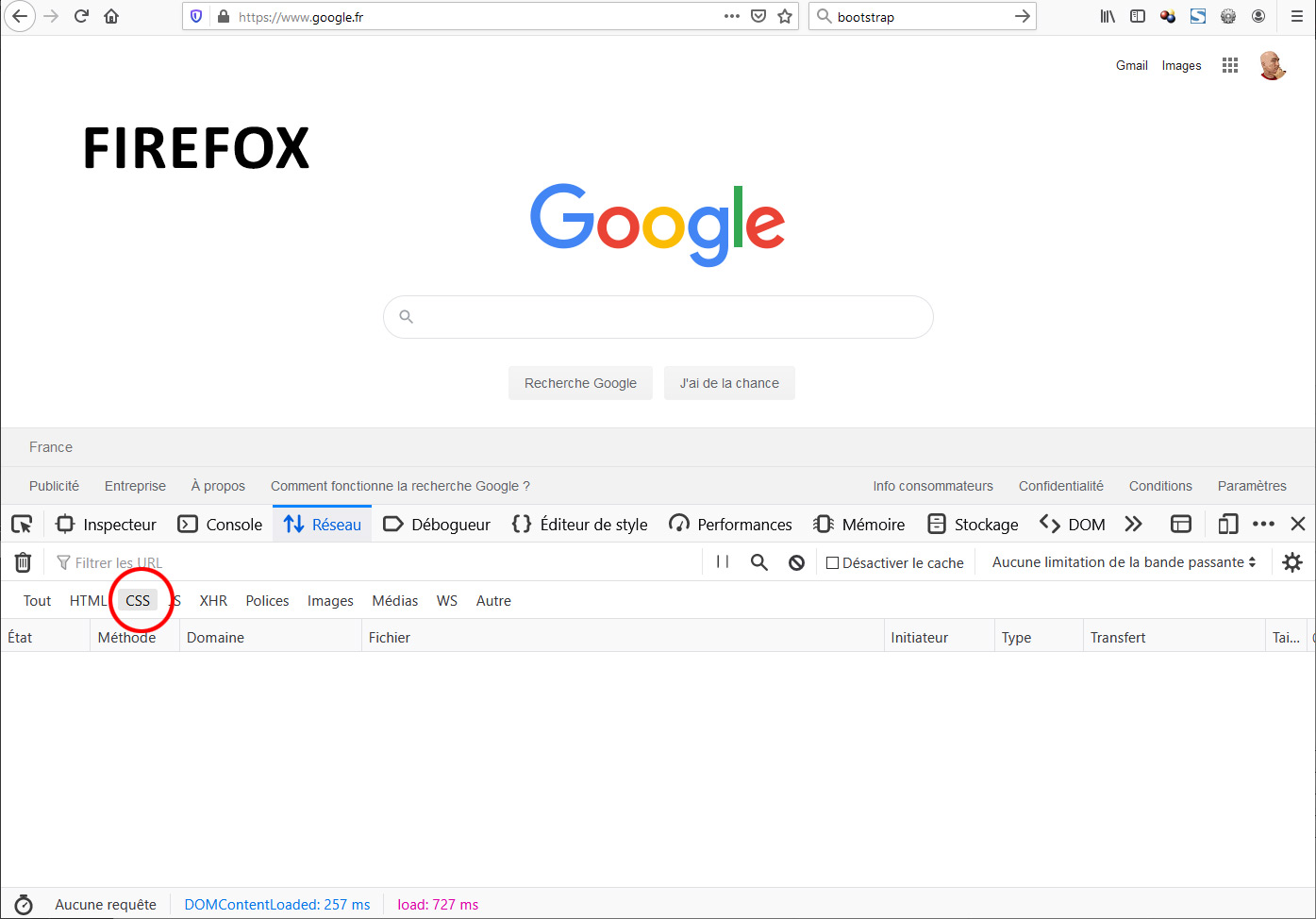Enable Désactiver le cache checkbox
This screenshot has height=919, width=1316.
832,562
